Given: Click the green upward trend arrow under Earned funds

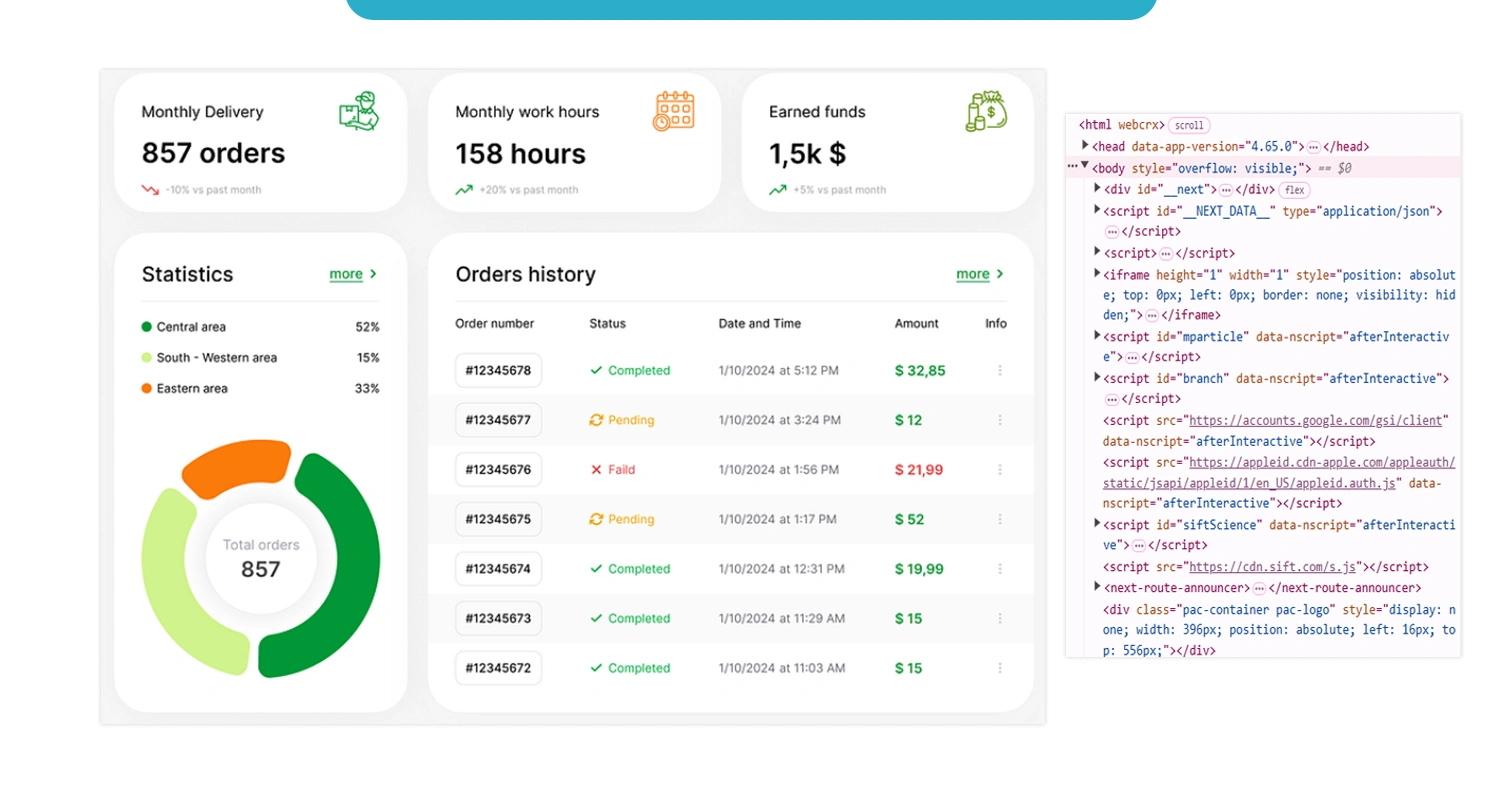Looking at the screenshot, I should point(778,189).
